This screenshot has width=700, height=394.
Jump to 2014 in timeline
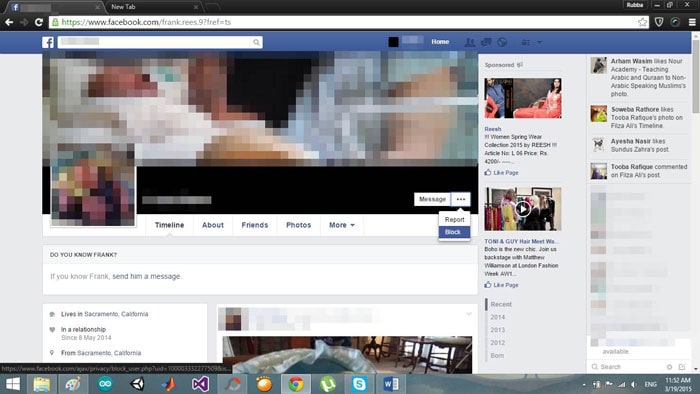498,317
